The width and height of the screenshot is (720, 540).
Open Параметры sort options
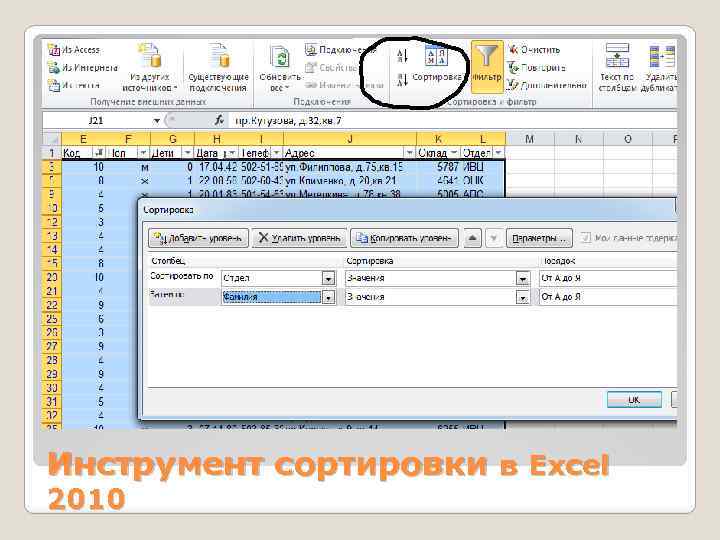click(539, 238)
